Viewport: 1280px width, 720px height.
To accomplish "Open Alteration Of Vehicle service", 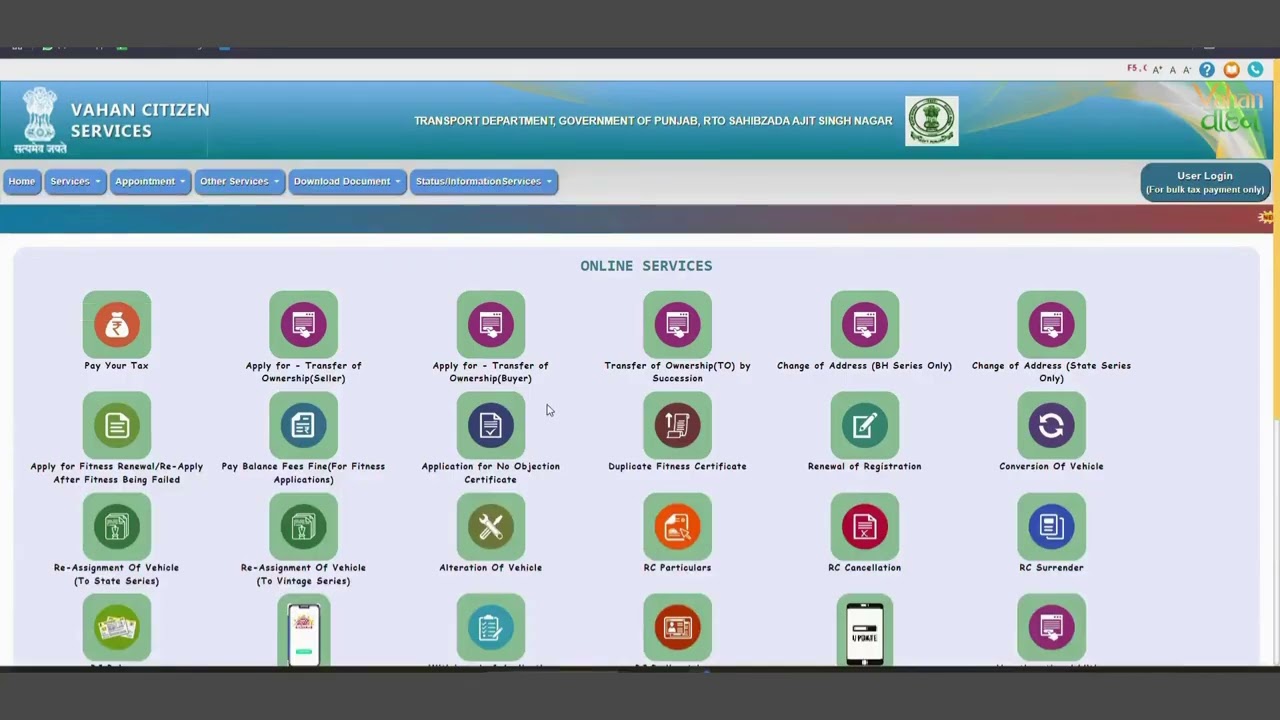I will (490, 527).
